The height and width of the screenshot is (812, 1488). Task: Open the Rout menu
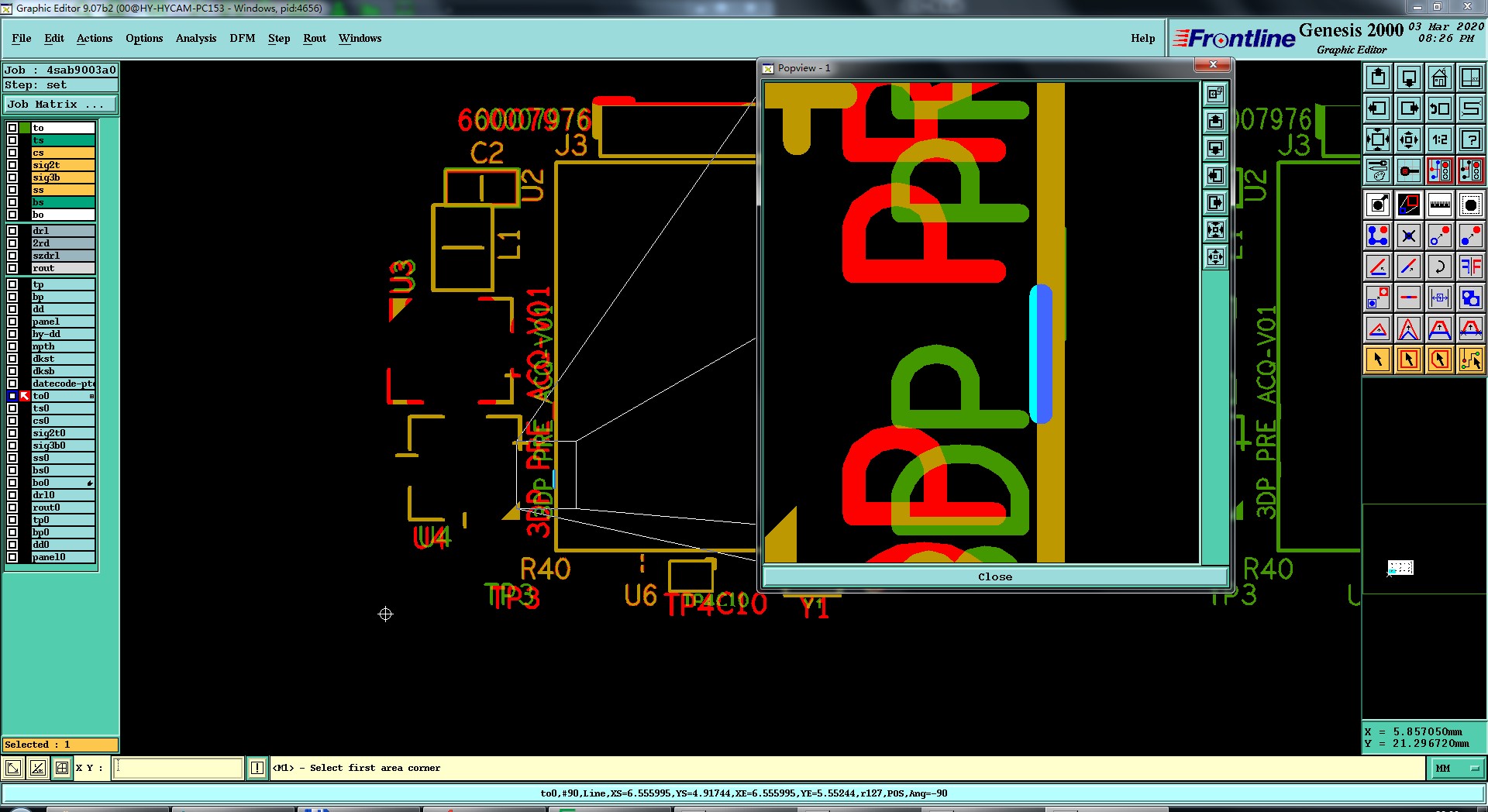315,38
